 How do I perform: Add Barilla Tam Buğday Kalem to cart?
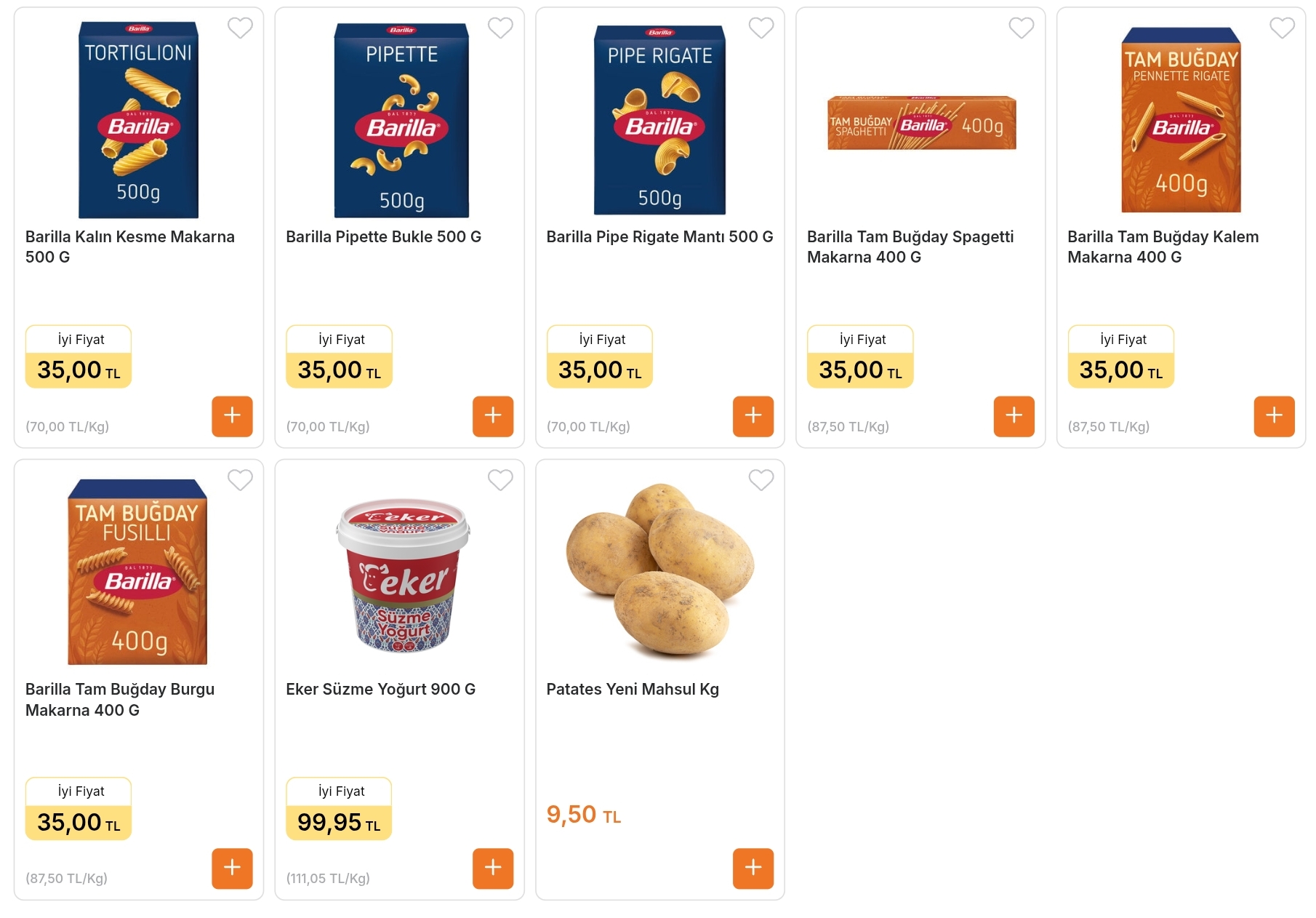(x=1274, y=416)
